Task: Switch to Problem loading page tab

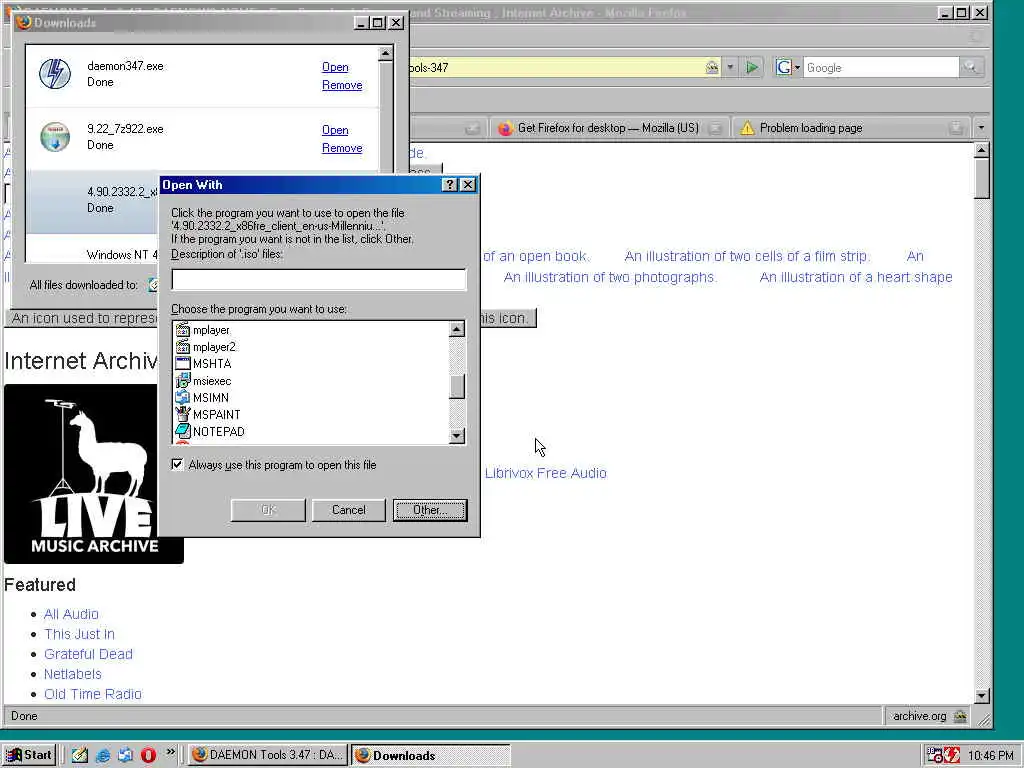Action: click(810, 128)
